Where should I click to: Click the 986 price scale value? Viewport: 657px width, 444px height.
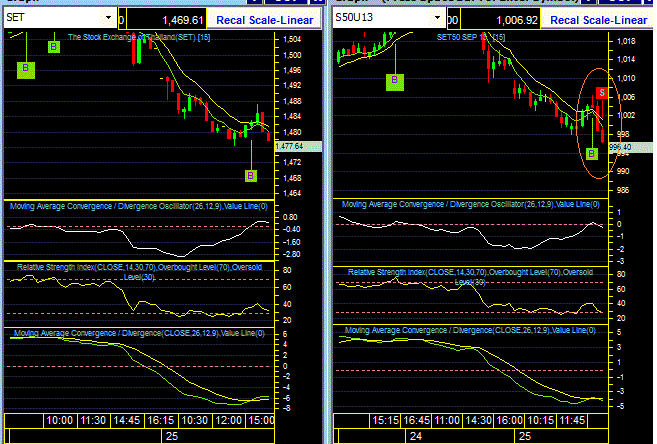pos(623,190)
